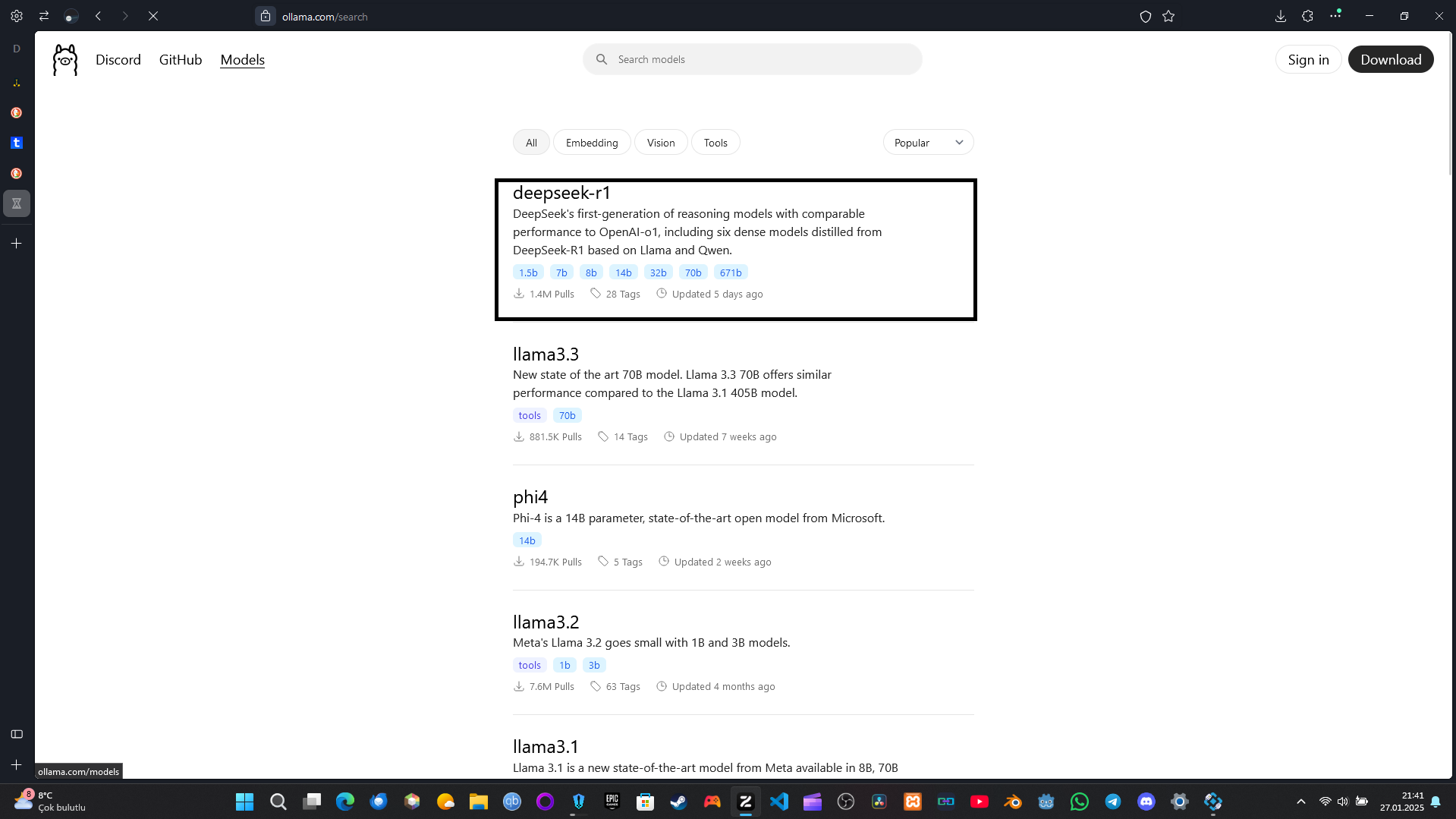Select the 8b tag of deepseek-r1
The width and height of the screenshot is (1456, 819).
click(x=591, y=272)
